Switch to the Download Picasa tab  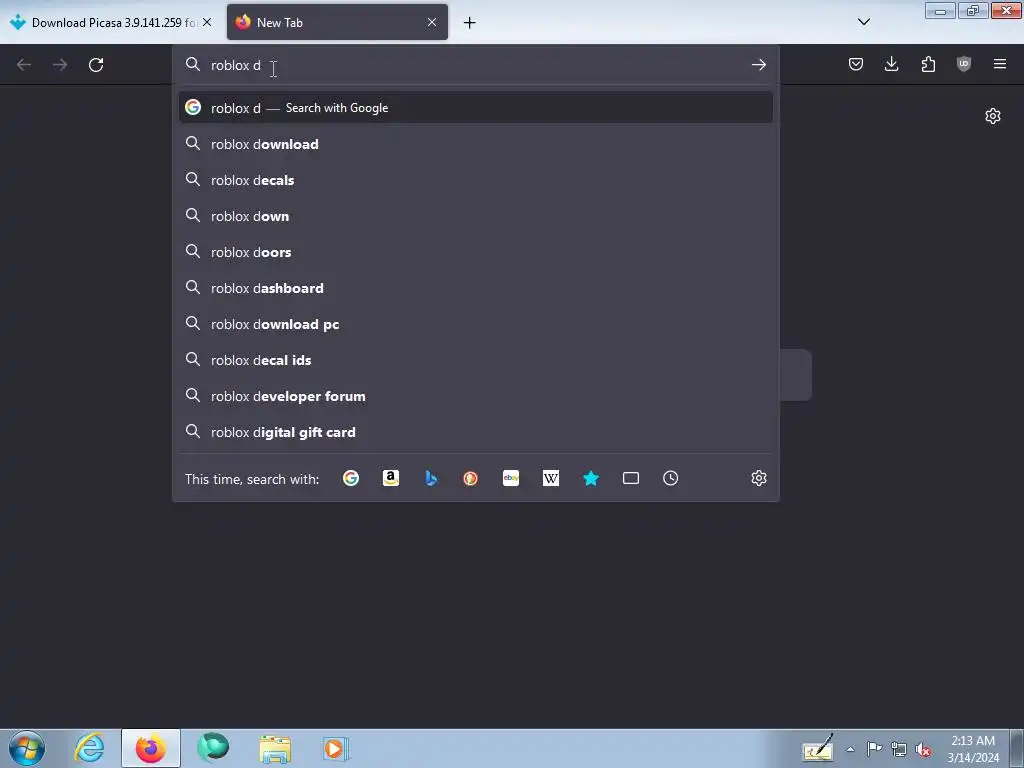coord(110,22)
